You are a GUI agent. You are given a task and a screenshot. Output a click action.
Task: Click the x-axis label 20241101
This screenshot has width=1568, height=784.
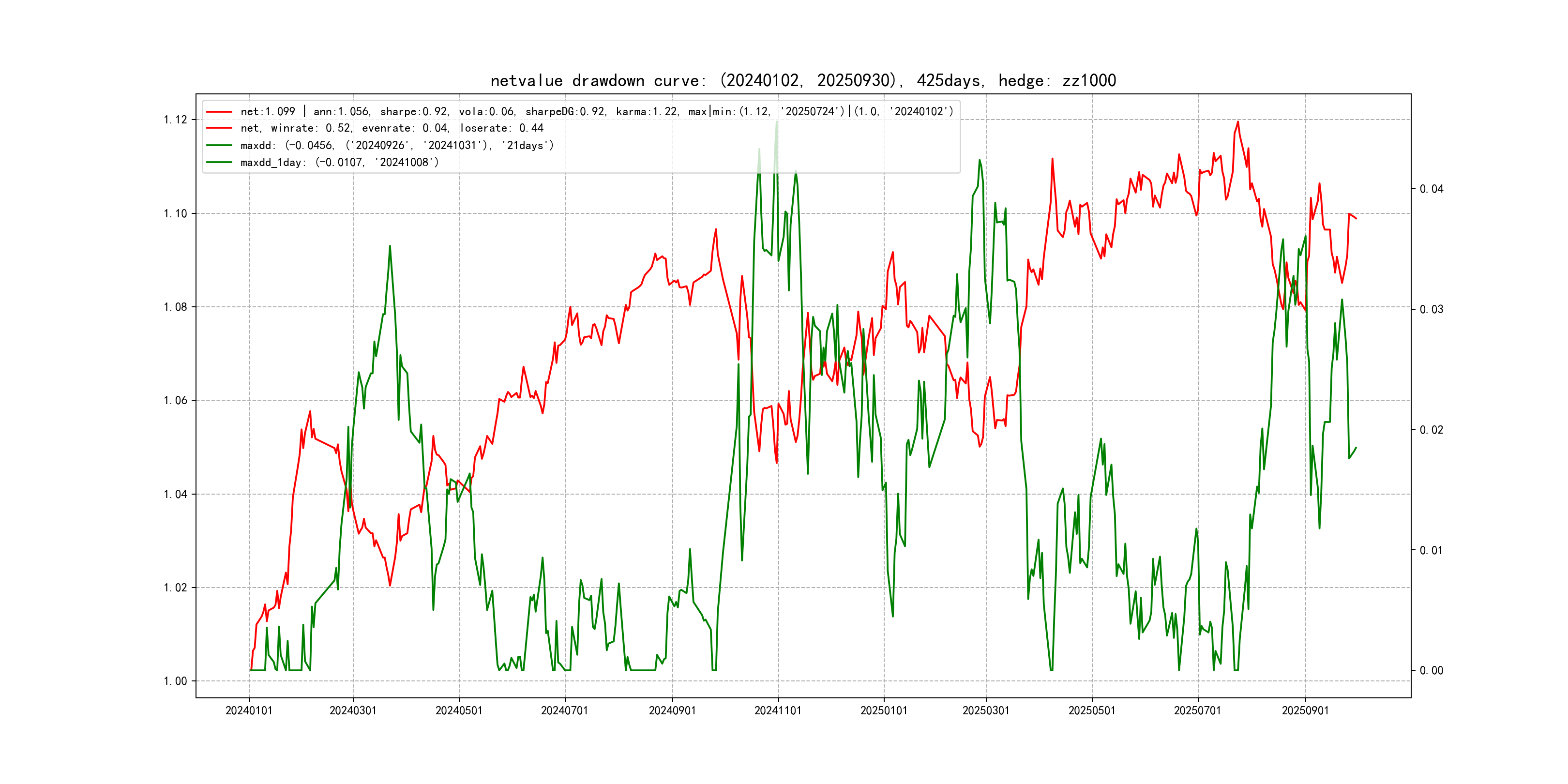point(778,711)
